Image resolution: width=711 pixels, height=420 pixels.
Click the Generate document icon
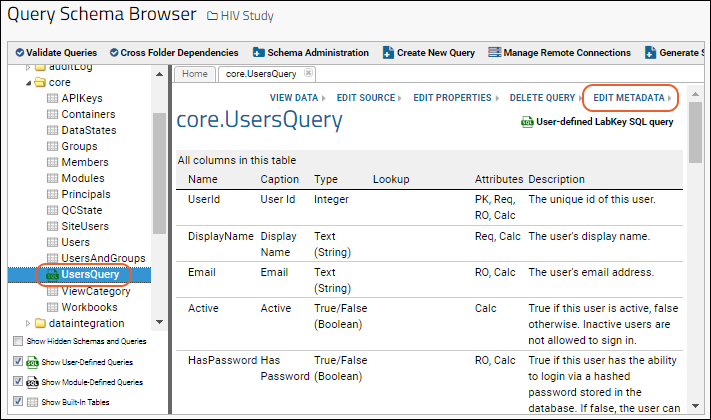point(650,53)
